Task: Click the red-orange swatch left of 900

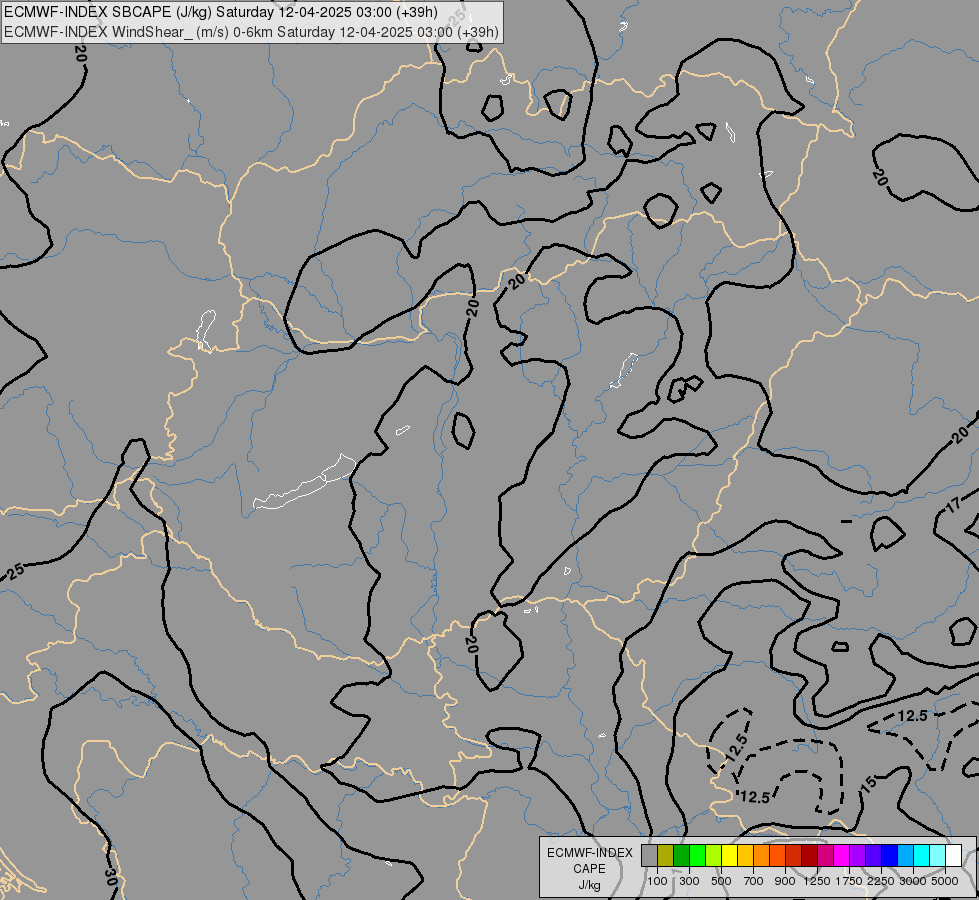Action: (x=777, y=855)
